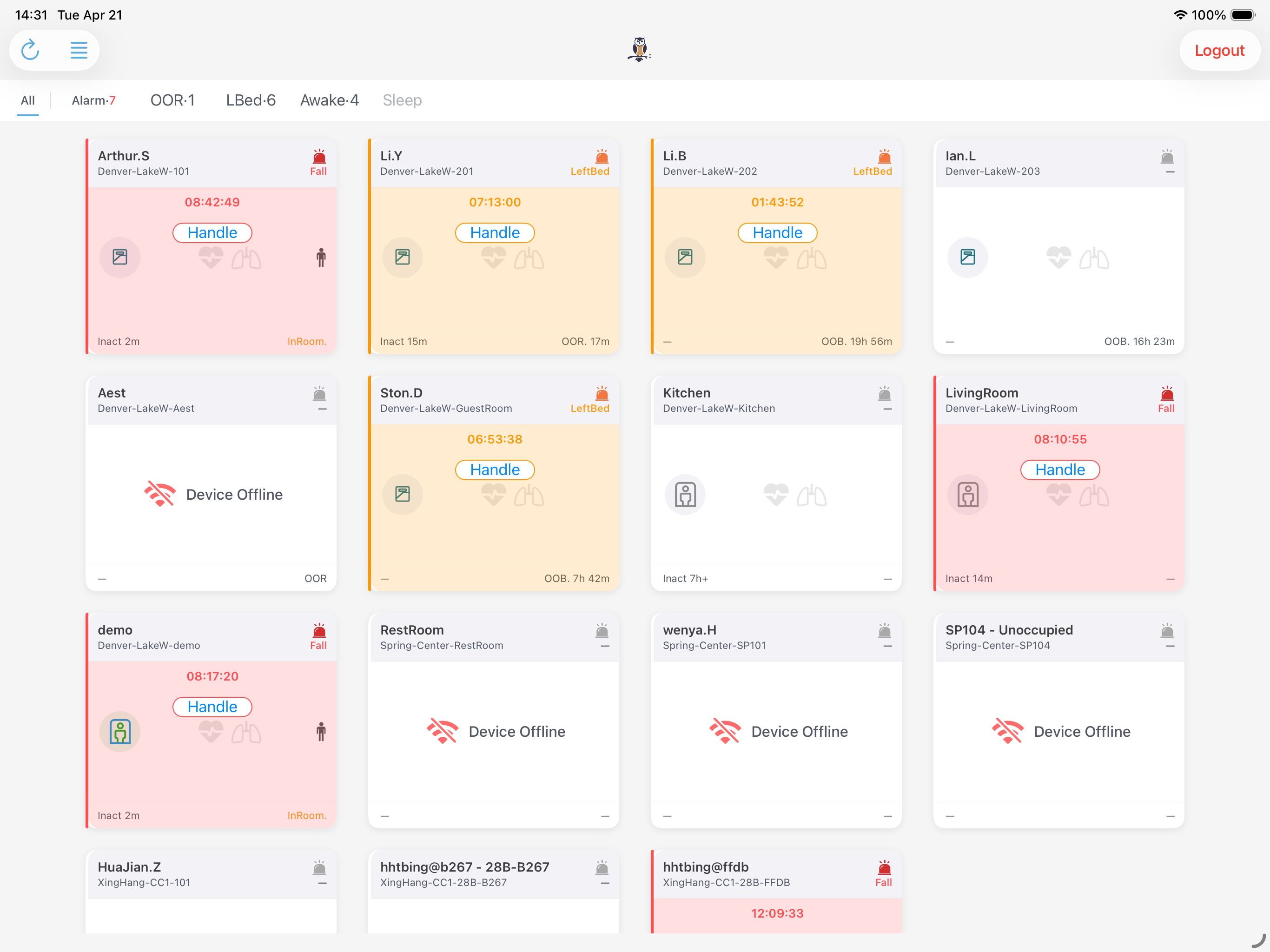Viewport: 1270px width, 952px height.
Task: Tap Ston.D orange siren icon
Action: tap(602, 393)
